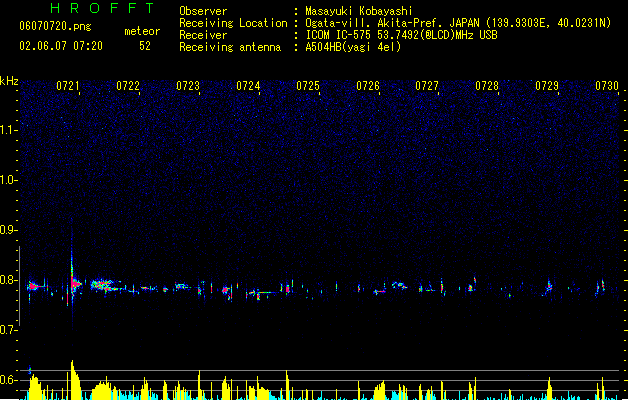Click the ICOM IC-575 receiver value
Screen dimensions: 629x400
pyautogui.click(x=402, y=35)
